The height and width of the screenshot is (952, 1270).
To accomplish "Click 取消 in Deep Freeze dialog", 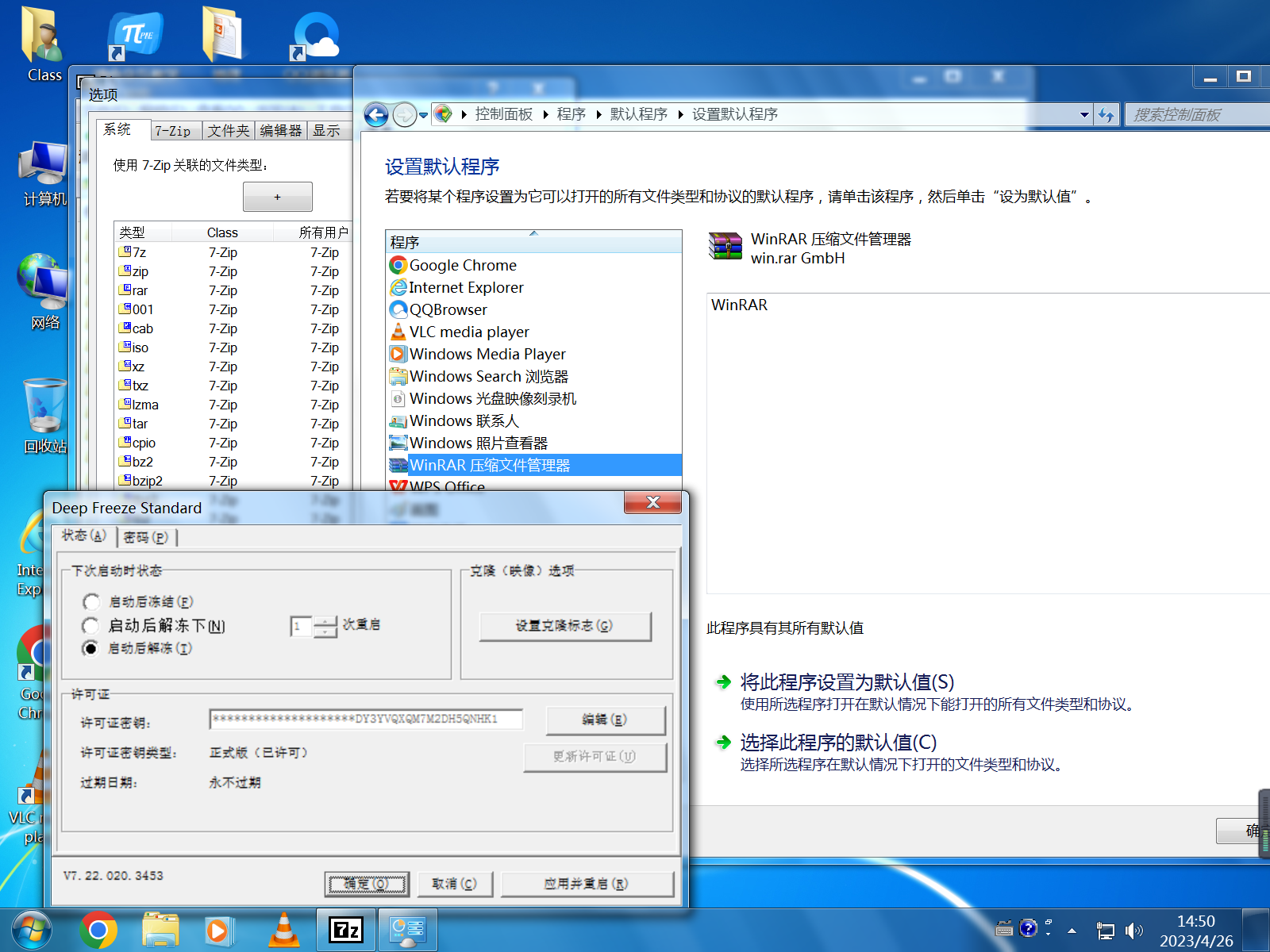I will pyautogui.click(x=455, y=884).
